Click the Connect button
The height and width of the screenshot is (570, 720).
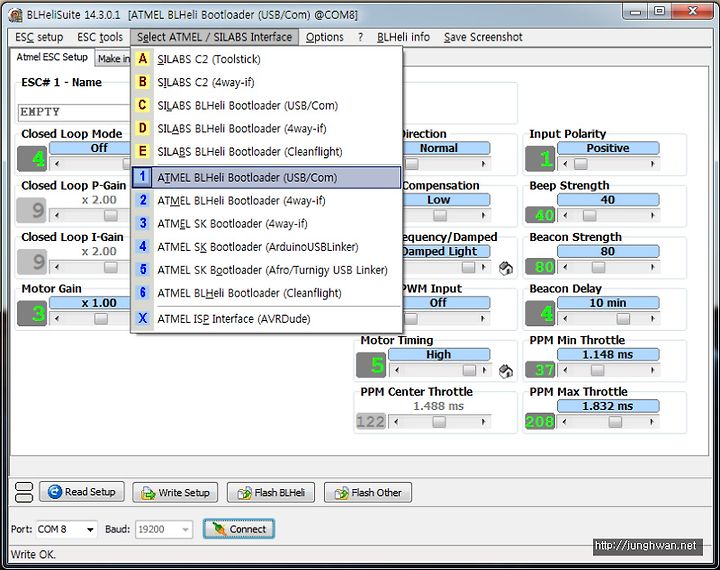click(239, 529)
